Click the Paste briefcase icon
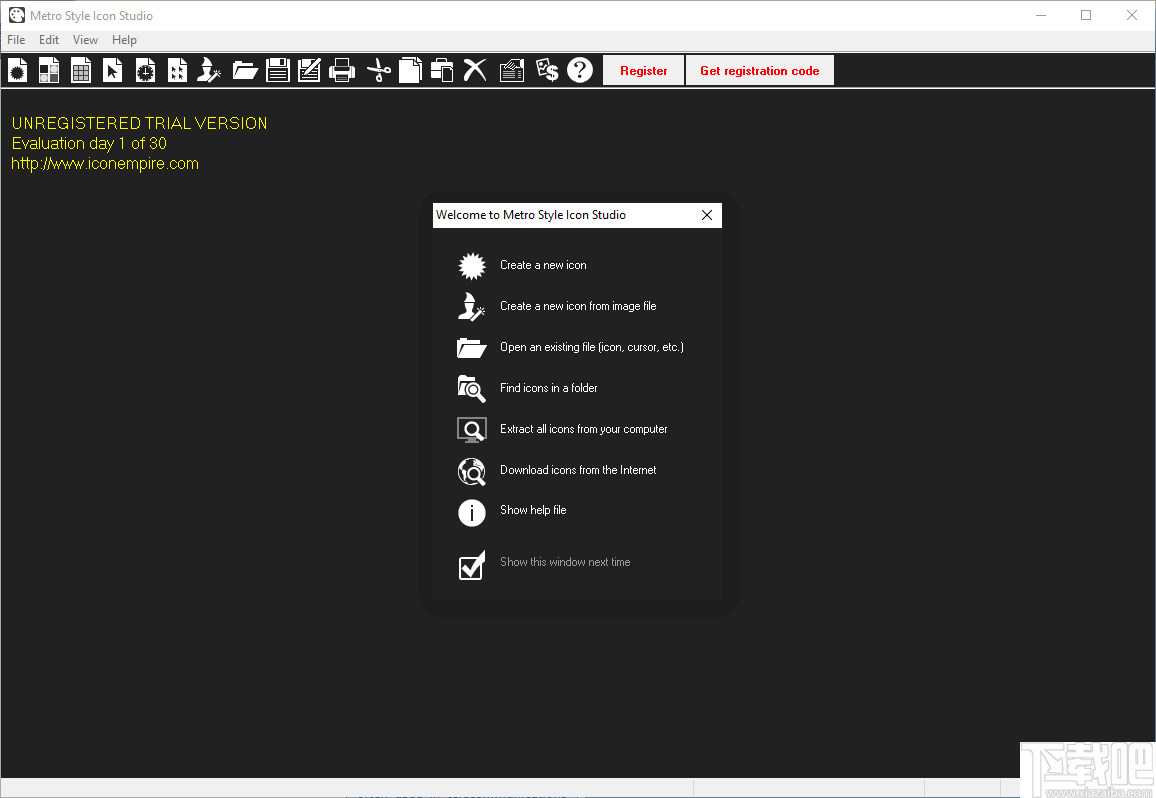Screen dimensions: 1156x798 [x=442, y=70]
